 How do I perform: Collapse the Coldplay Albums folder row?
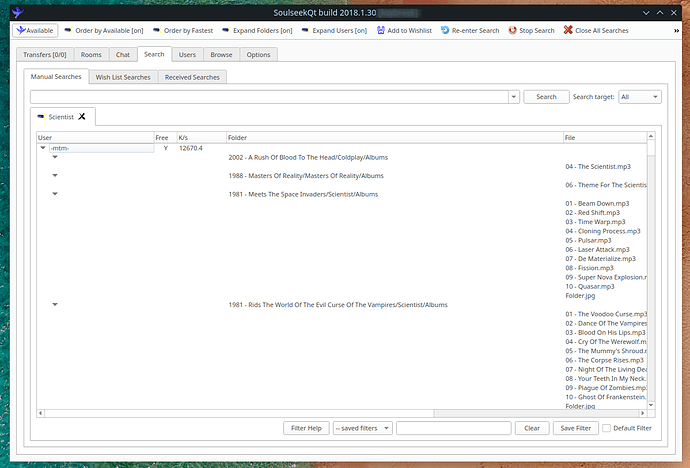[55, 157]
